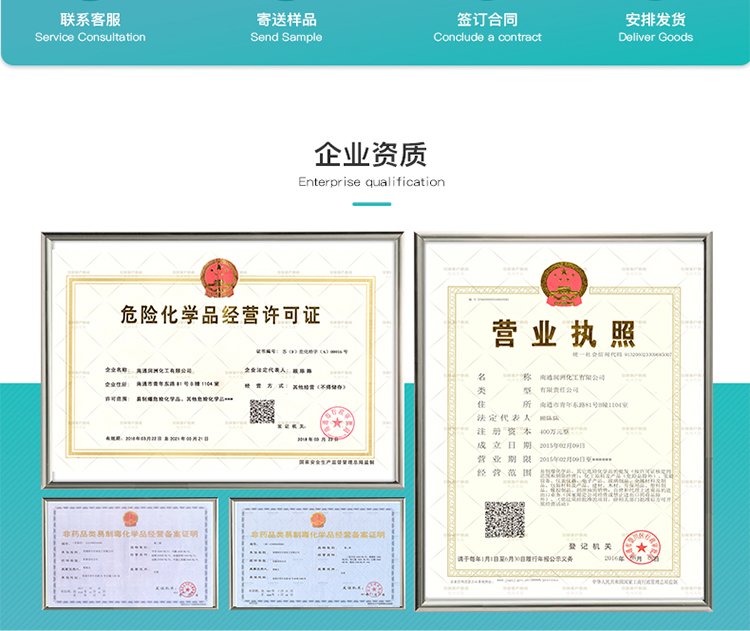
Task: Click the teal bar under Enterprise qualification
Action: pos(371,204)
